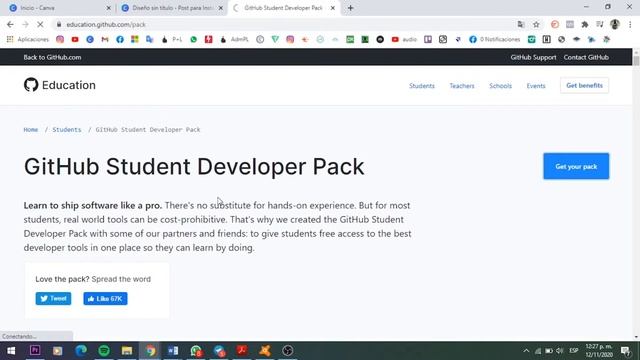Open the Chrome three-dot menu
This screenshot has width=640, height=360.
(x=630, y=24)
